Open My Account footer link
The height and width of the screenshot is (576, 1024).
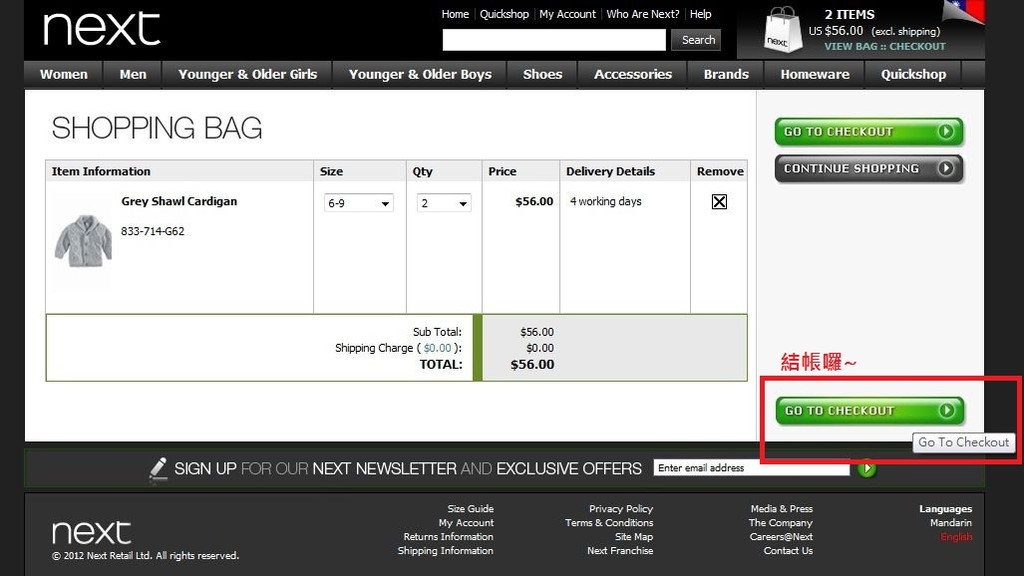tap(466, 522)
